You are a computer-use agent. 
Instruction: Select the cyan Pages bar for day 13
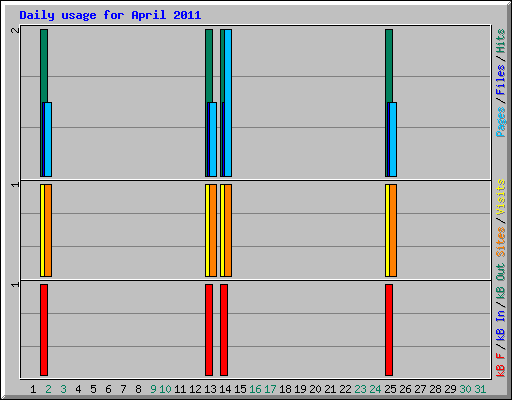213,139
